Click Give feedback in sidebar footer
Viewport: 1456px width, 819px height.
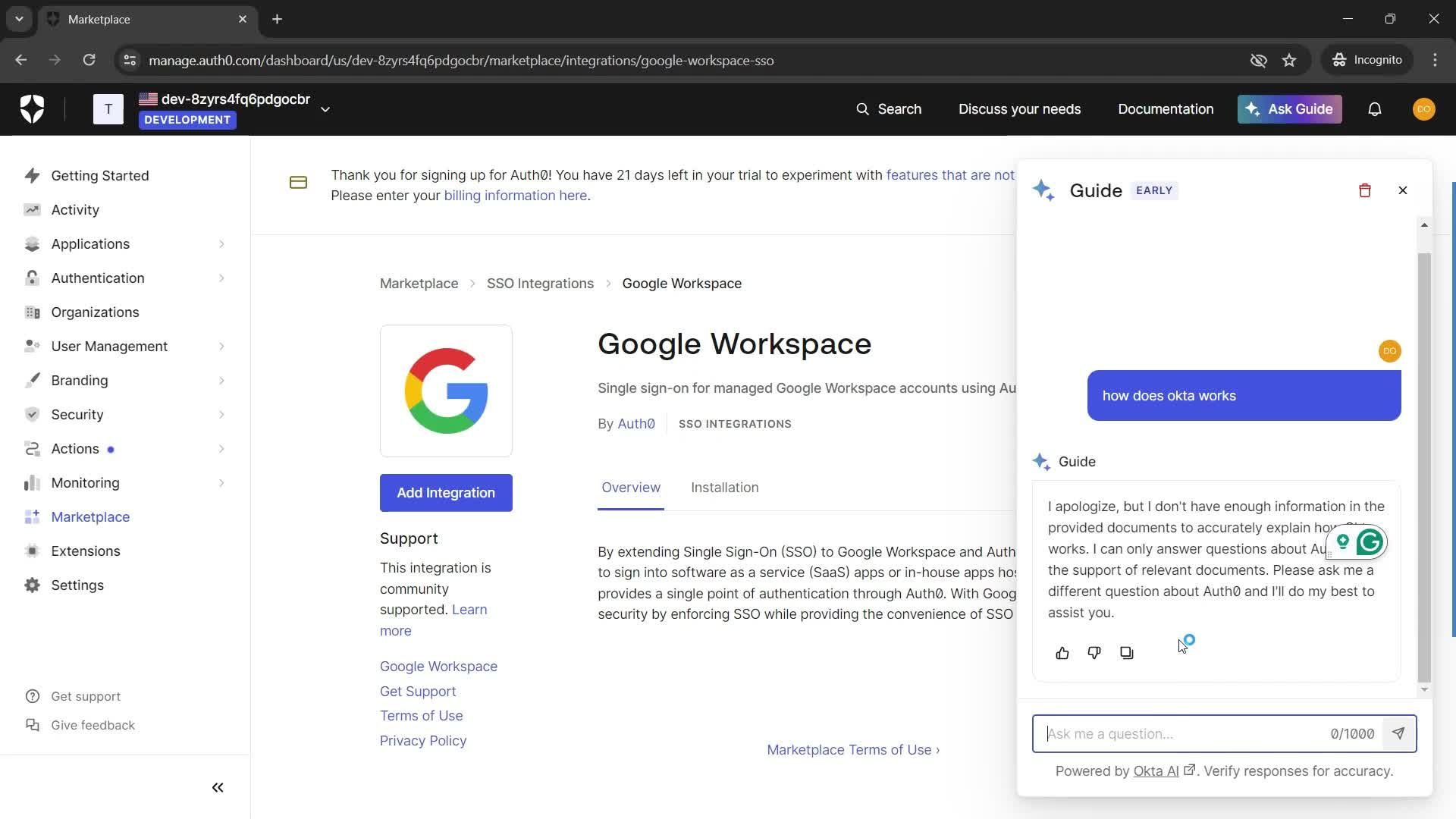[93, 725]
